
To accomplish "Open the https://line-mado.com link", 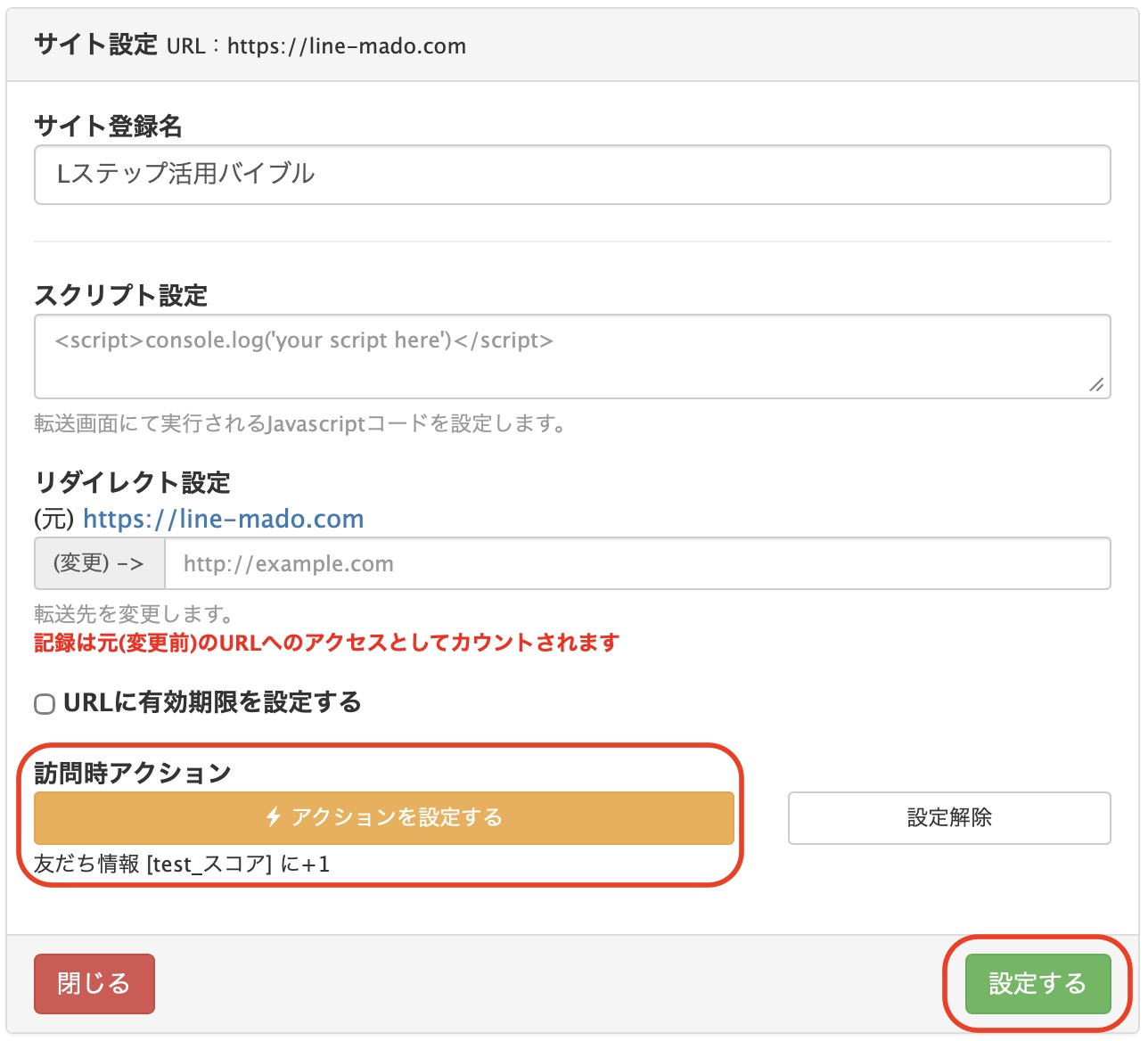I will pyautogui.click(x=221, y=519).
